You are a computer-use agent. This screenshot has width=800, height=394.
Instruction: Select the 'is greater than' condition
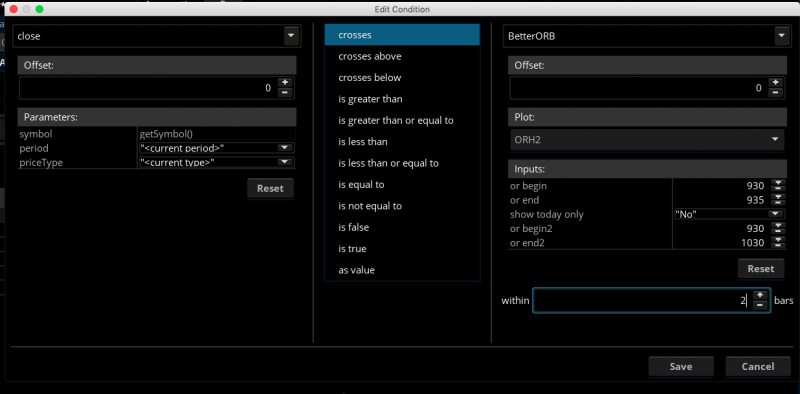402,100
